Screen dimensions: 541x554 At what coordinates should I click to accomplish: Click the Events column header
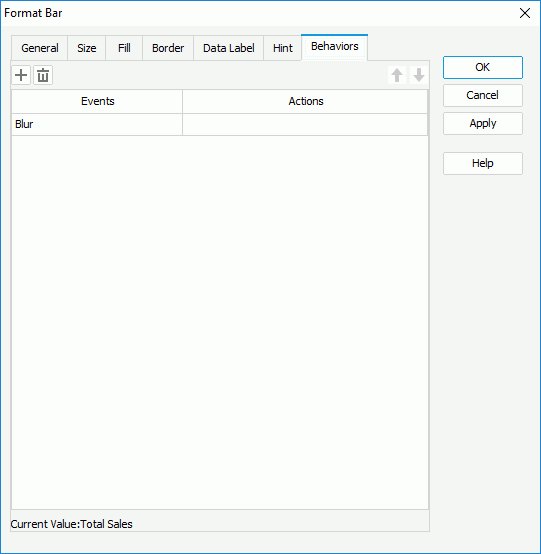pyautogui.click(x=97, y=101)
